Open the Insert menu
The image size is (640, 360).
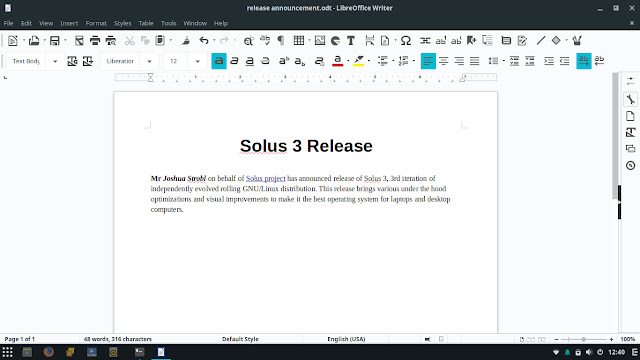tap(69, 23)
